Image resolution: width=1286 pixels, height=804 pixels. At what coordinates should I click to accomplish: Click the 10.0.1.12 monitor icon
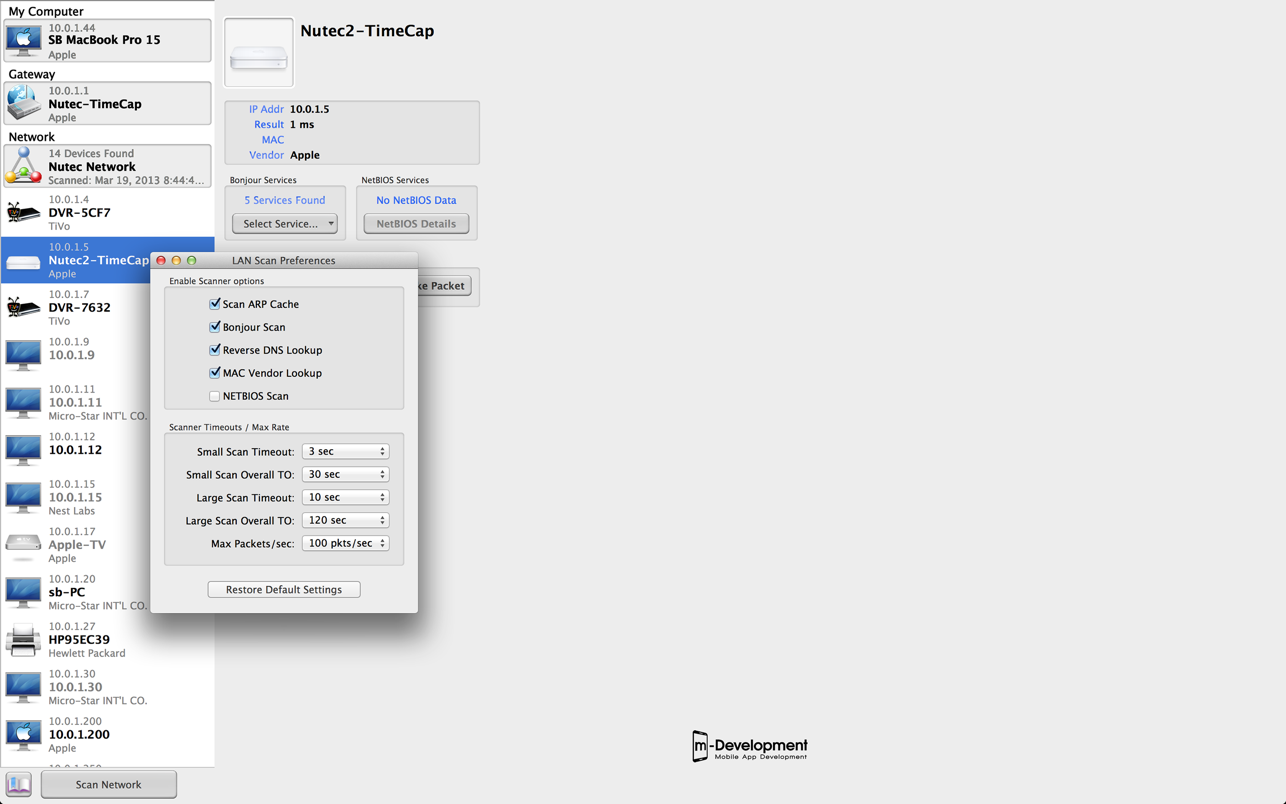click(23, 450)
